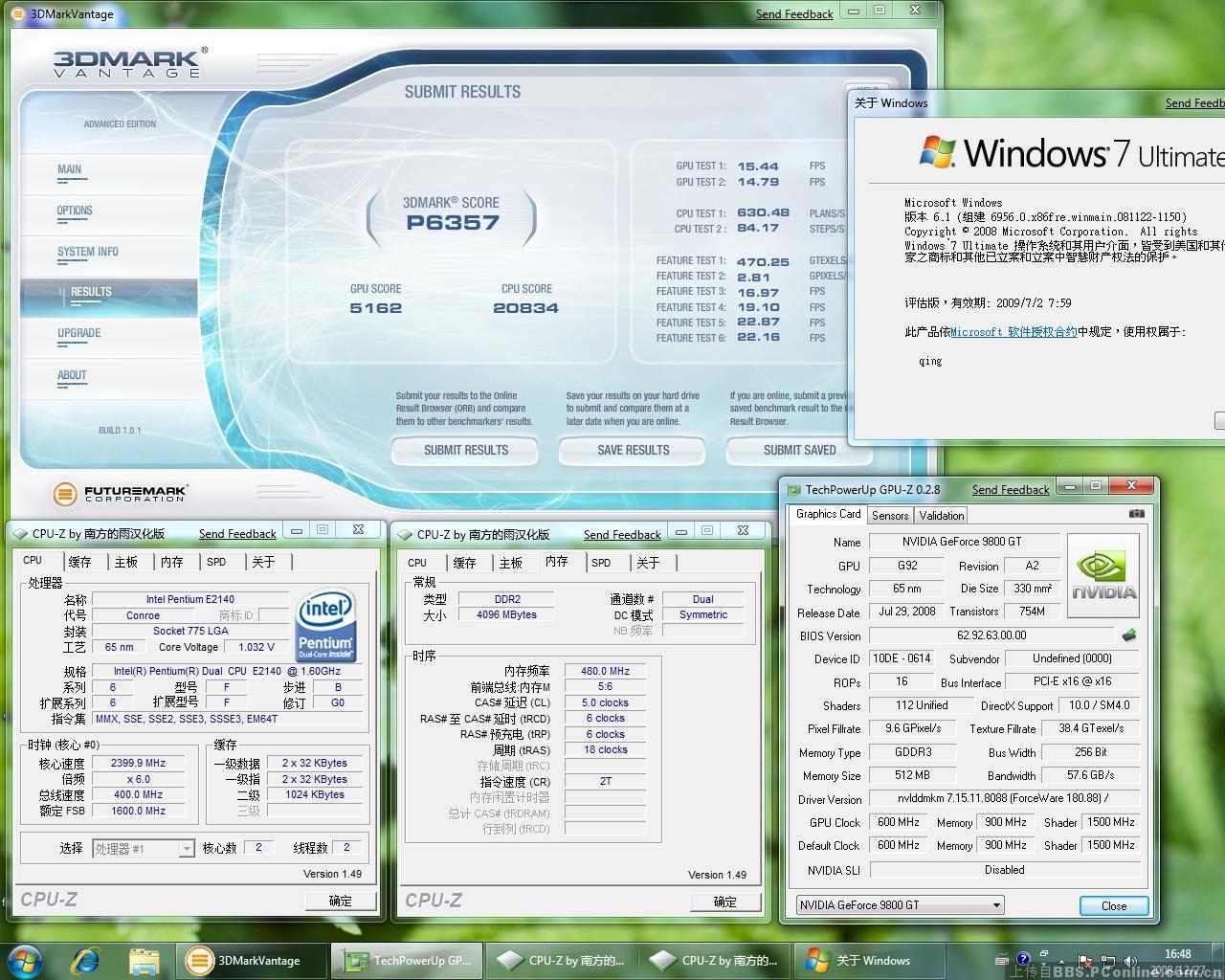This screenshot has height=980, width=1225.
Task: Click the GPU-Z screenshot camera icon
Action: pos(1136,514)
